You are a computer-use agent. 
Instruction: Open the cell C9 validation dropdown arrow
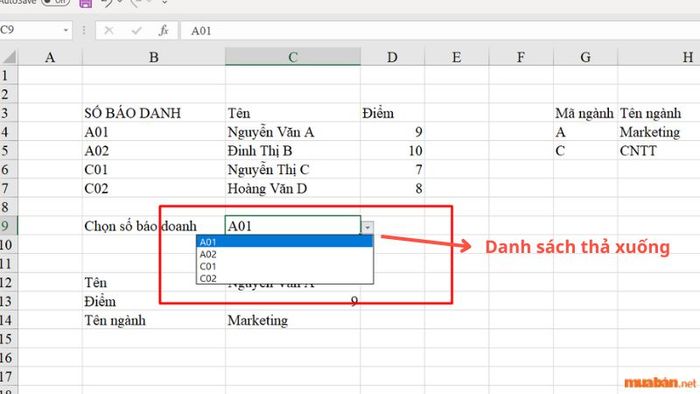click(x=367, y=227)
